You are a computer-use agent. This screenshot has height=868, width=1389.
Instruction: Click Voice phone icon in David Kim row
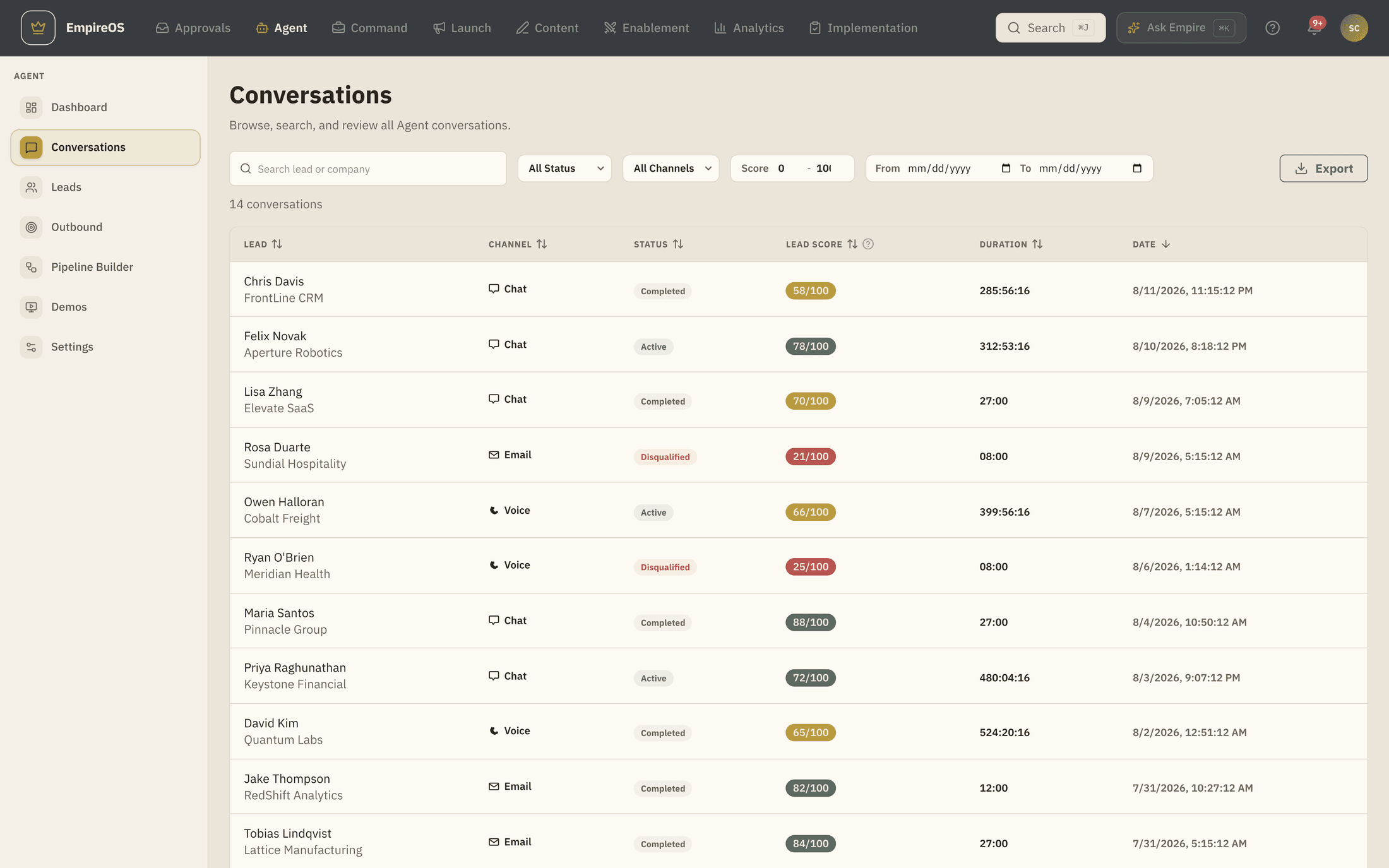point(494,731)
